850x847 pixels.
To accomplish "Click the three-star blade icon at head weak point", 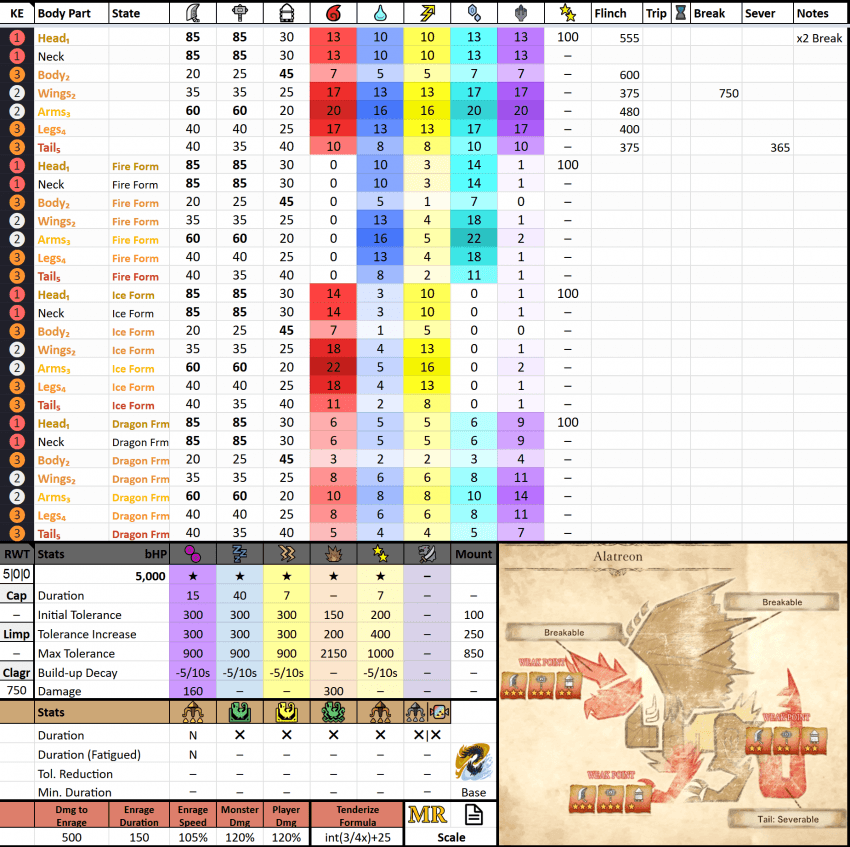I will point(513,685).
